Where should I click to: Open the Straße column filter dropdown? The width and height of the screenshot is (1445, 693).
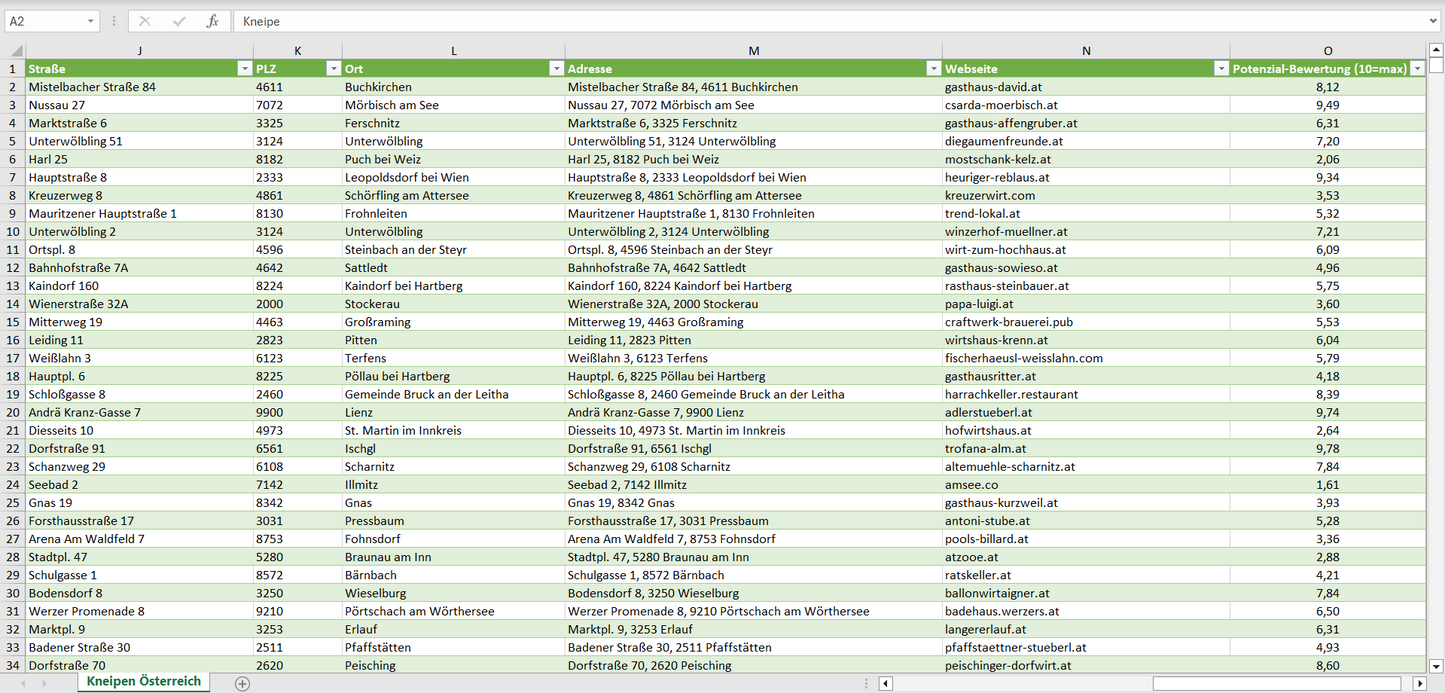(244, 69)
